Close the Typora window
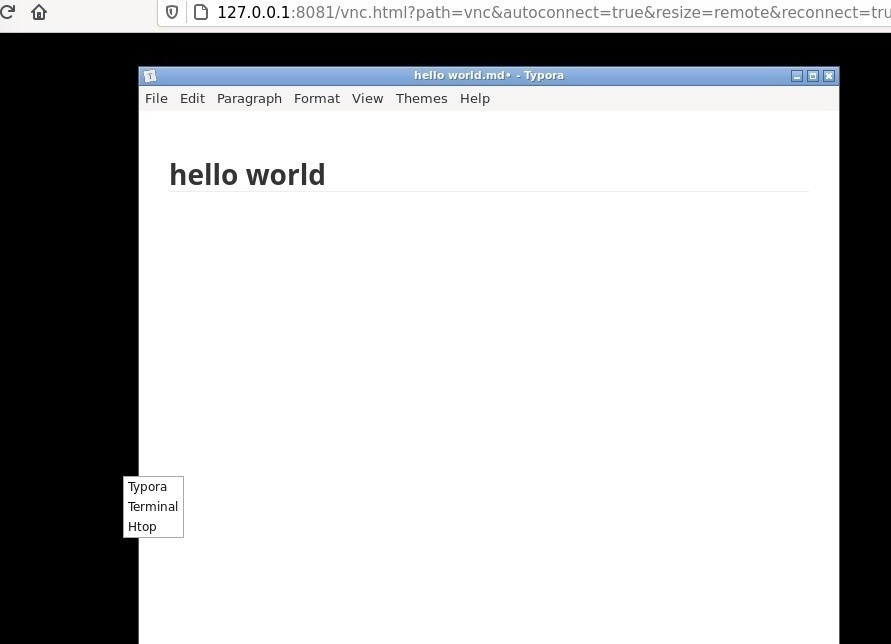 (828, 76)
